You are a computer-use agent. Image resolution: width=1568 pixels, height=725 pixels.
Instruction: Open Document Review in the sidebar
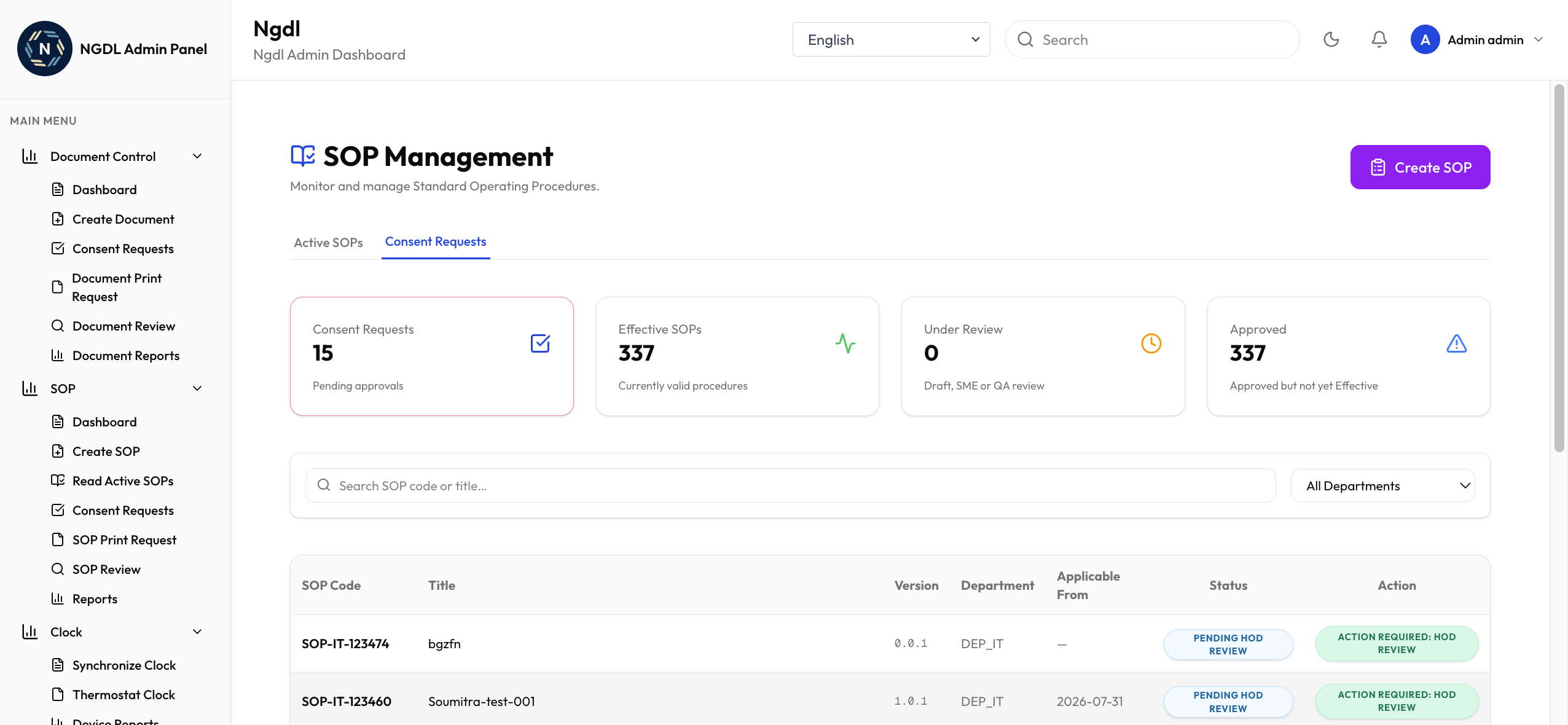point(123,326)
